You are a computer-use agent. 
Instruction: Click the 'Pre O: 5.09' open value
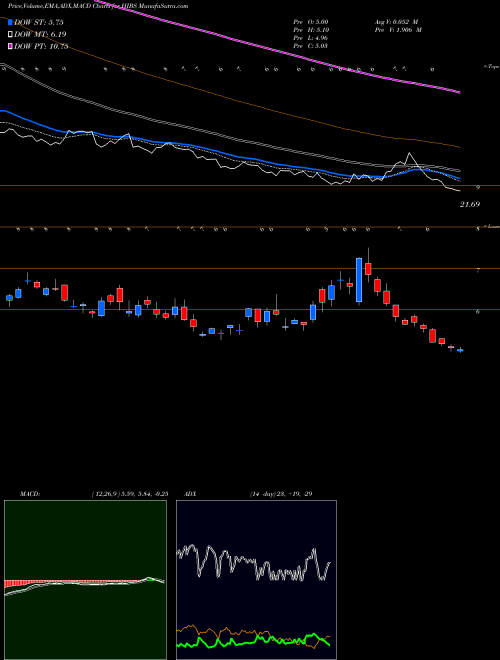(311, 22)
